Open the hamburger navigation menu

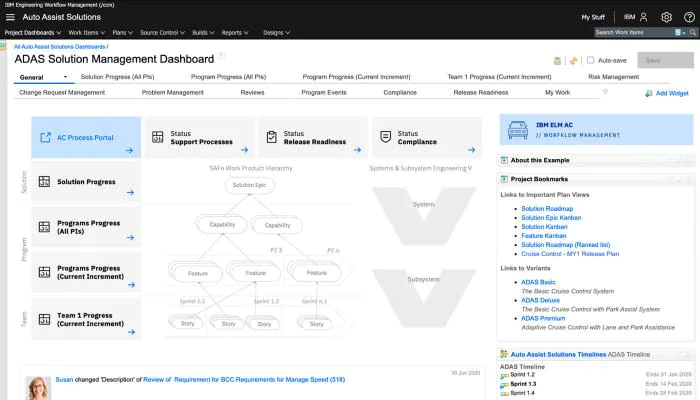coord(10,17)
